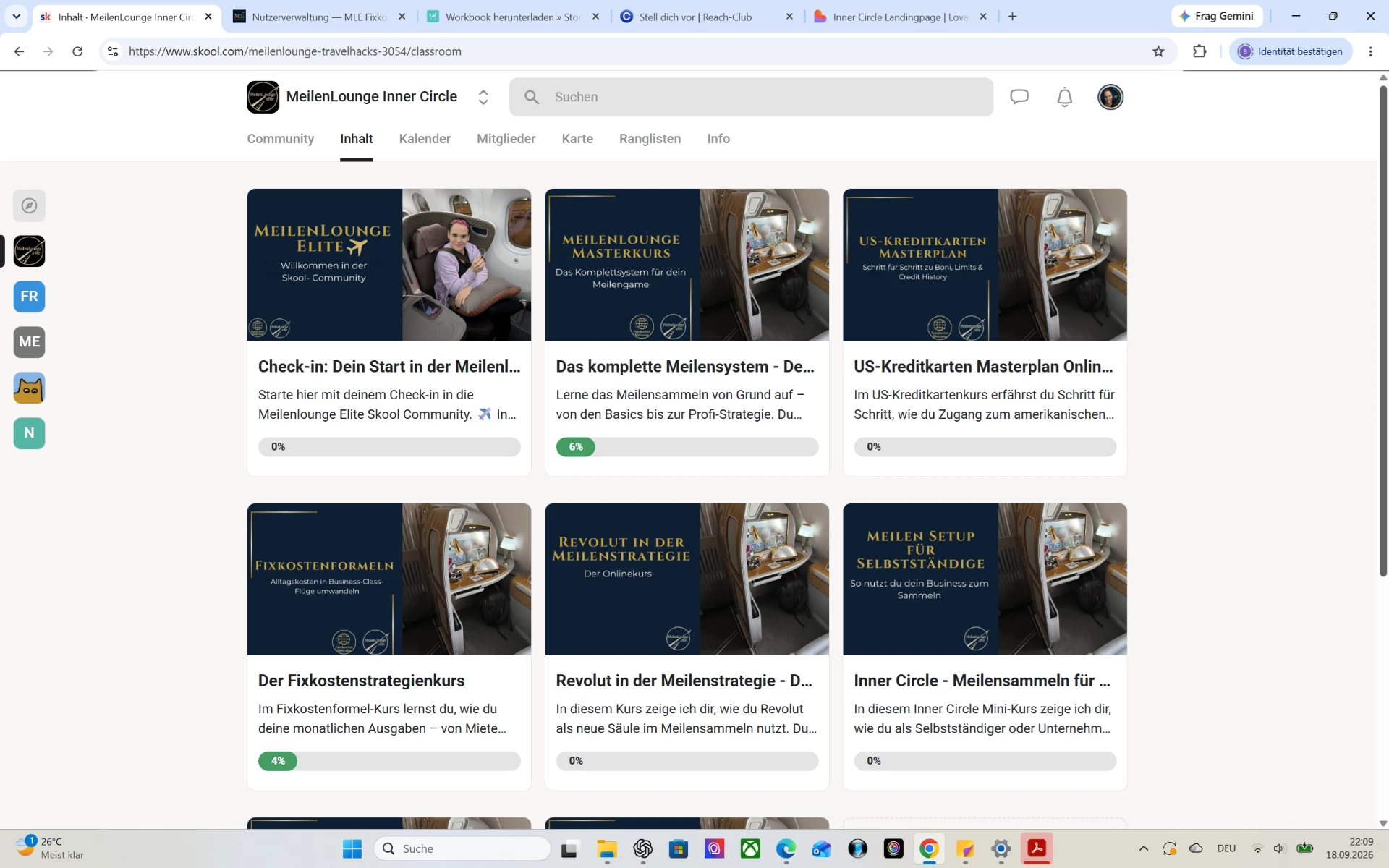Launch ChatGPT from the taskbar

(642, 848)
